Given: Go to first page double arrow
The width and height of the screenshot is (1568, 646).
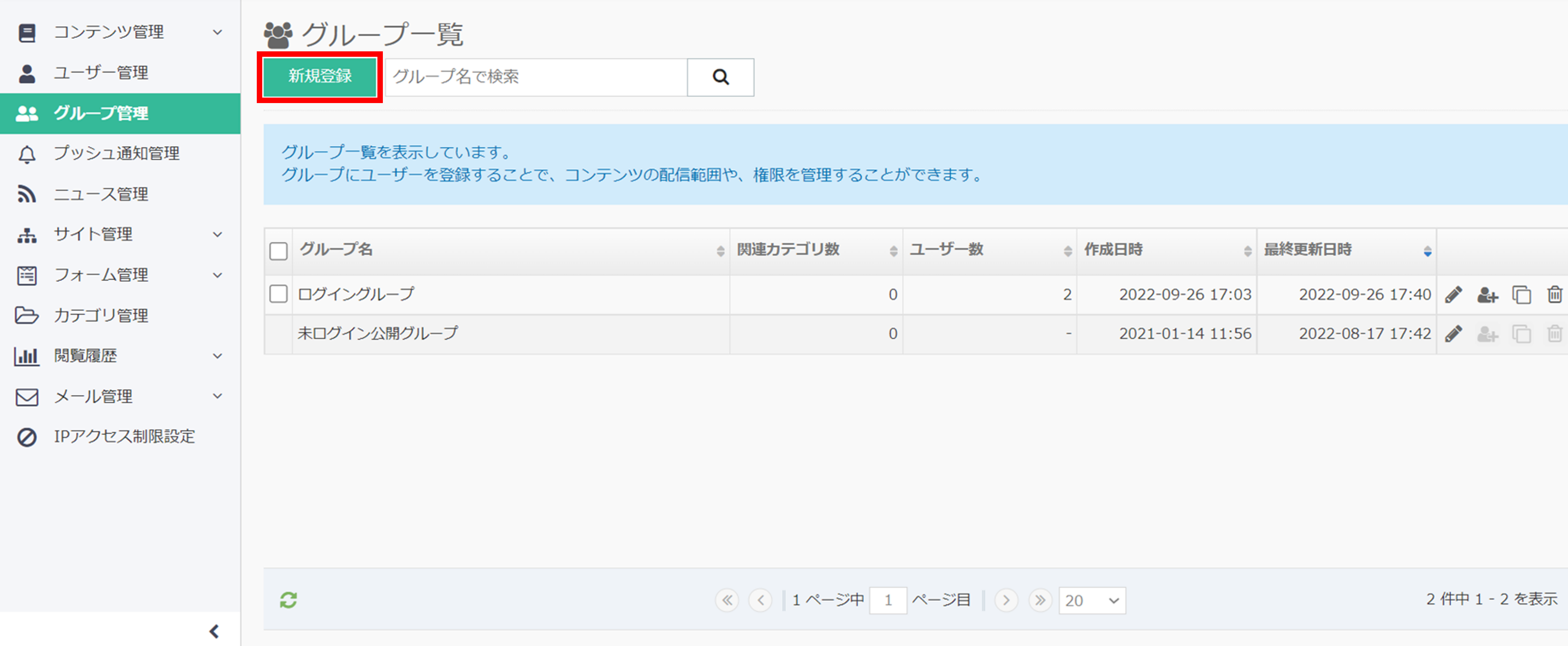Looking at the screenshot, I should (x=727, y=600).
